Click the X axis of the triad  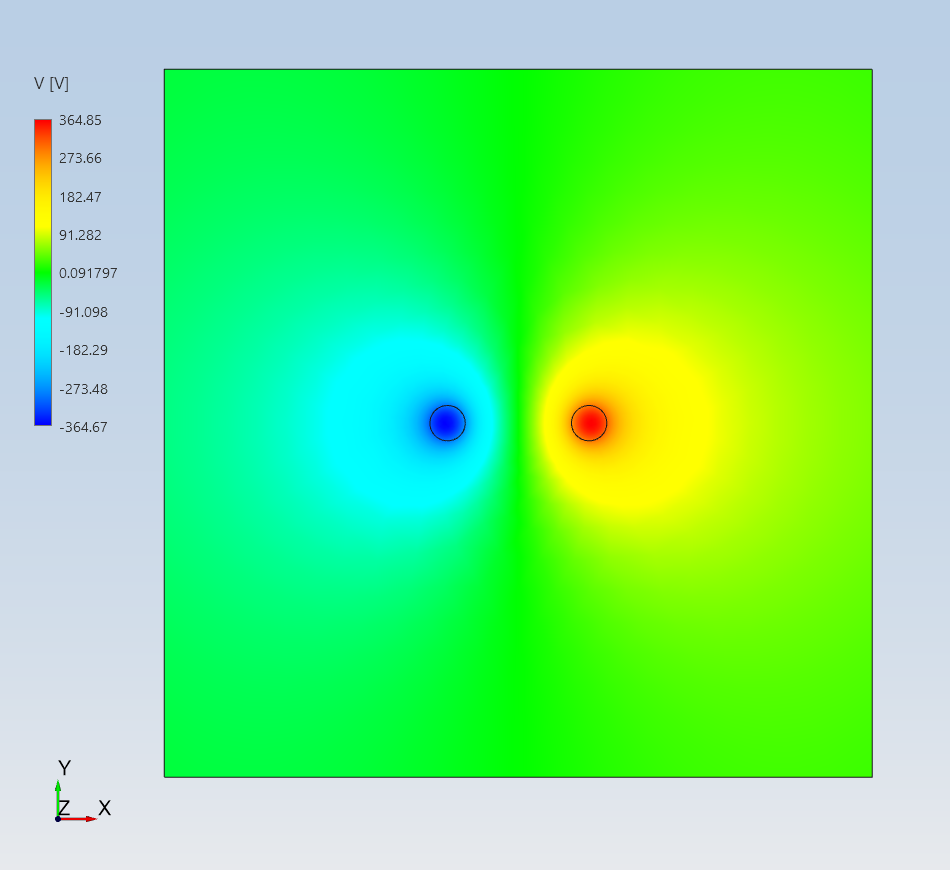click(x=78, y=819)
